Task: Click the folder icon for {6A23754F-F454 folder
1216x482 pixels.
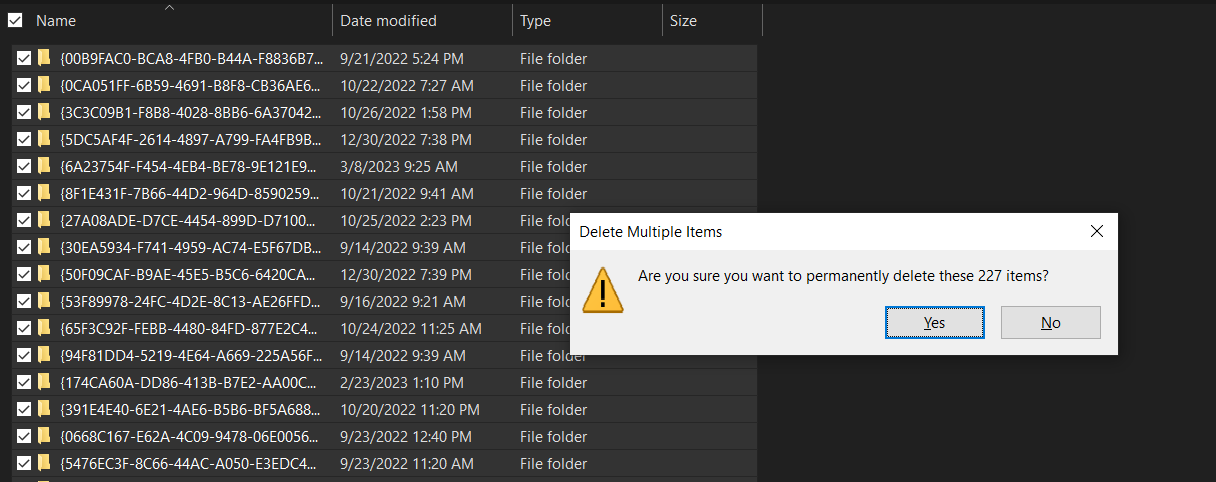Action: 44,166
